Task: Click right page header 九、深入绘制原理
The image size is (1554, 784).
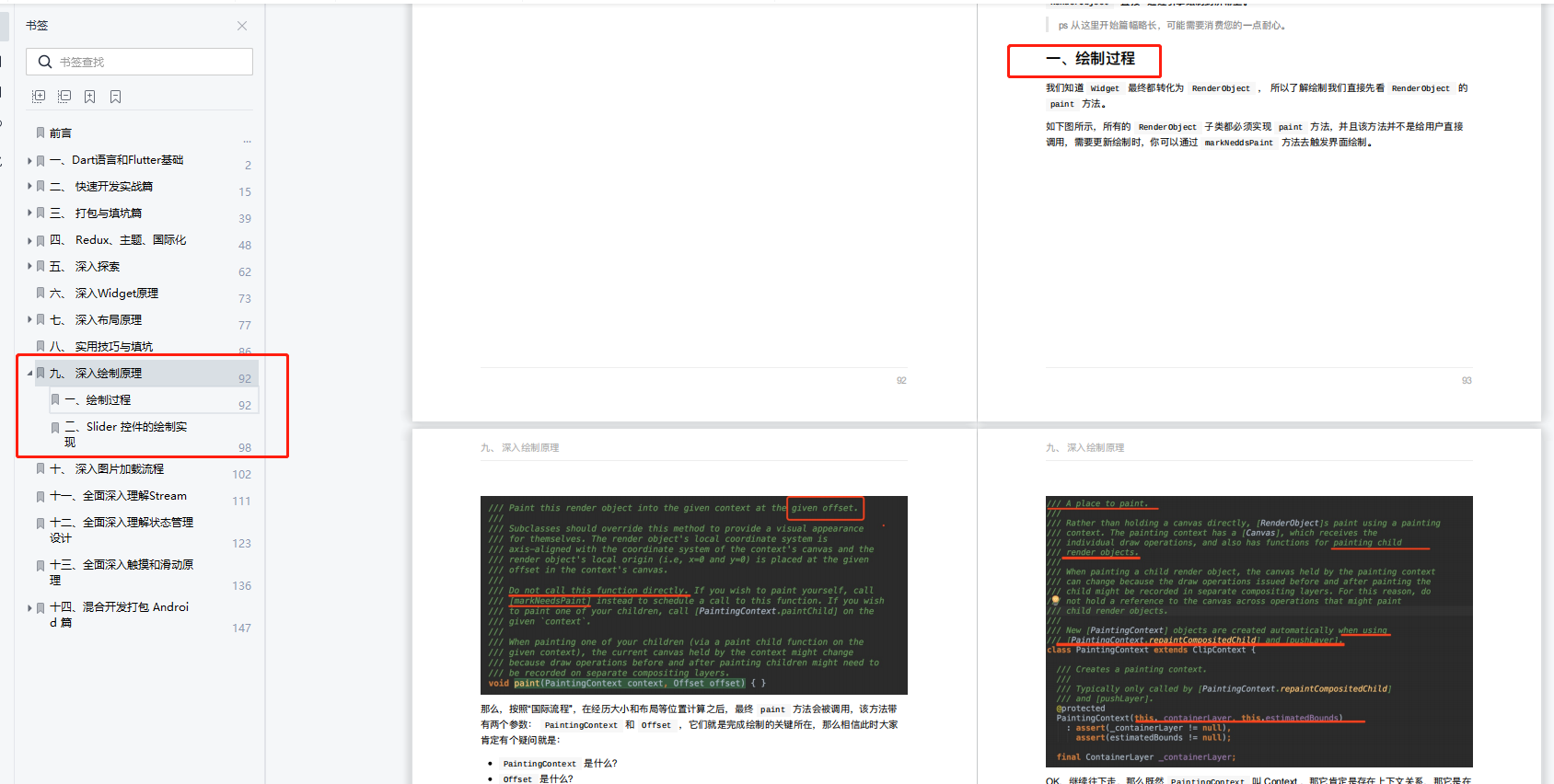Action: [1084, 448]
